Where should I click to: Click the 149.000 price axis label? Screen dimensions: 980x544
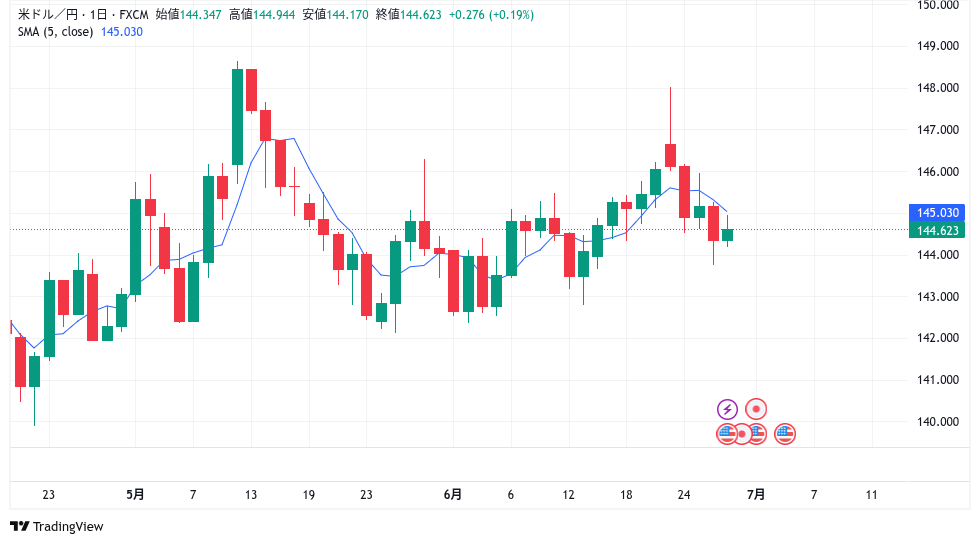[938, 46]
